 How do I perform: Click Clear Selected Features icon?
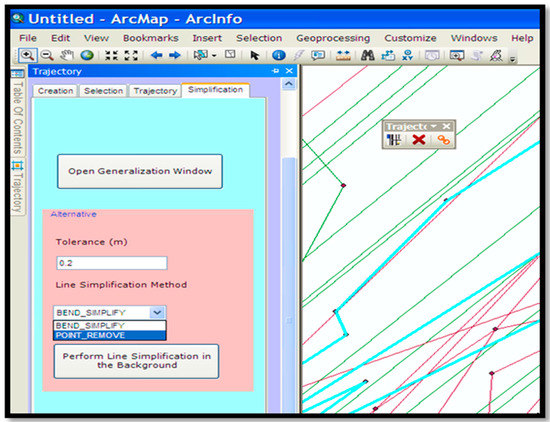tap(230, 54)
